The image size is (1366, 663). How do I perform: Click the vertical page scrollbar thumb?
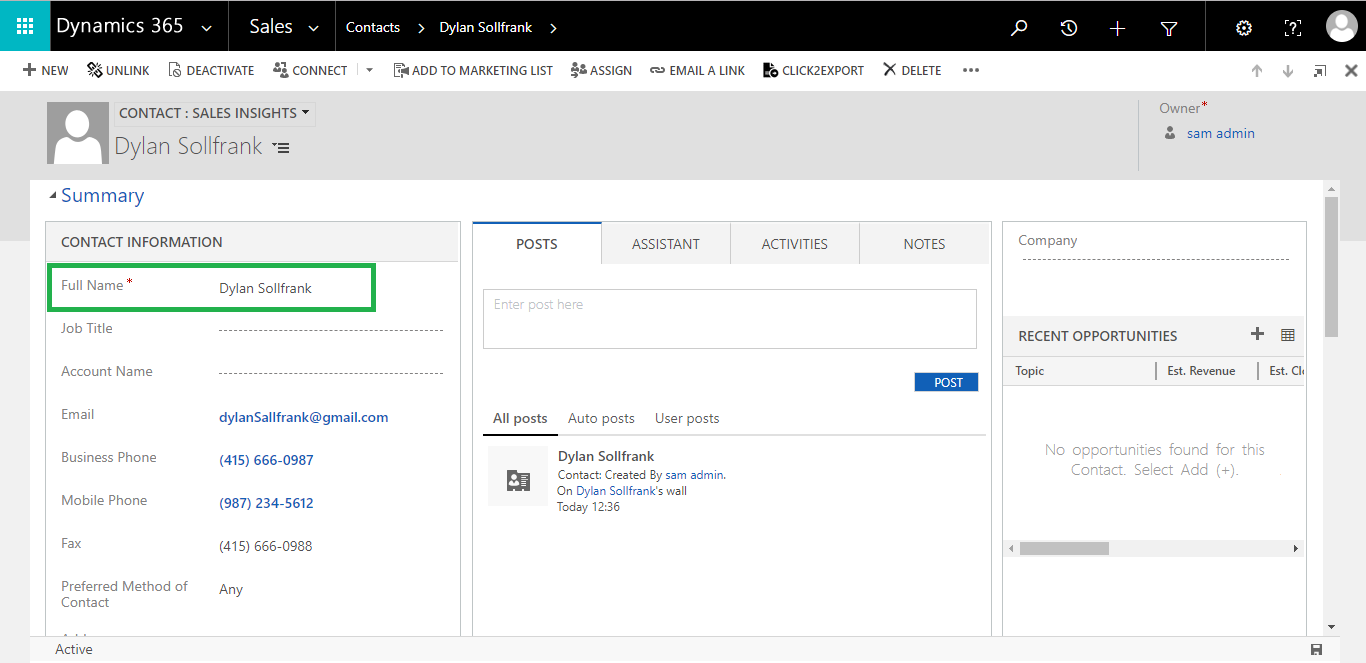coord(1331,267)
